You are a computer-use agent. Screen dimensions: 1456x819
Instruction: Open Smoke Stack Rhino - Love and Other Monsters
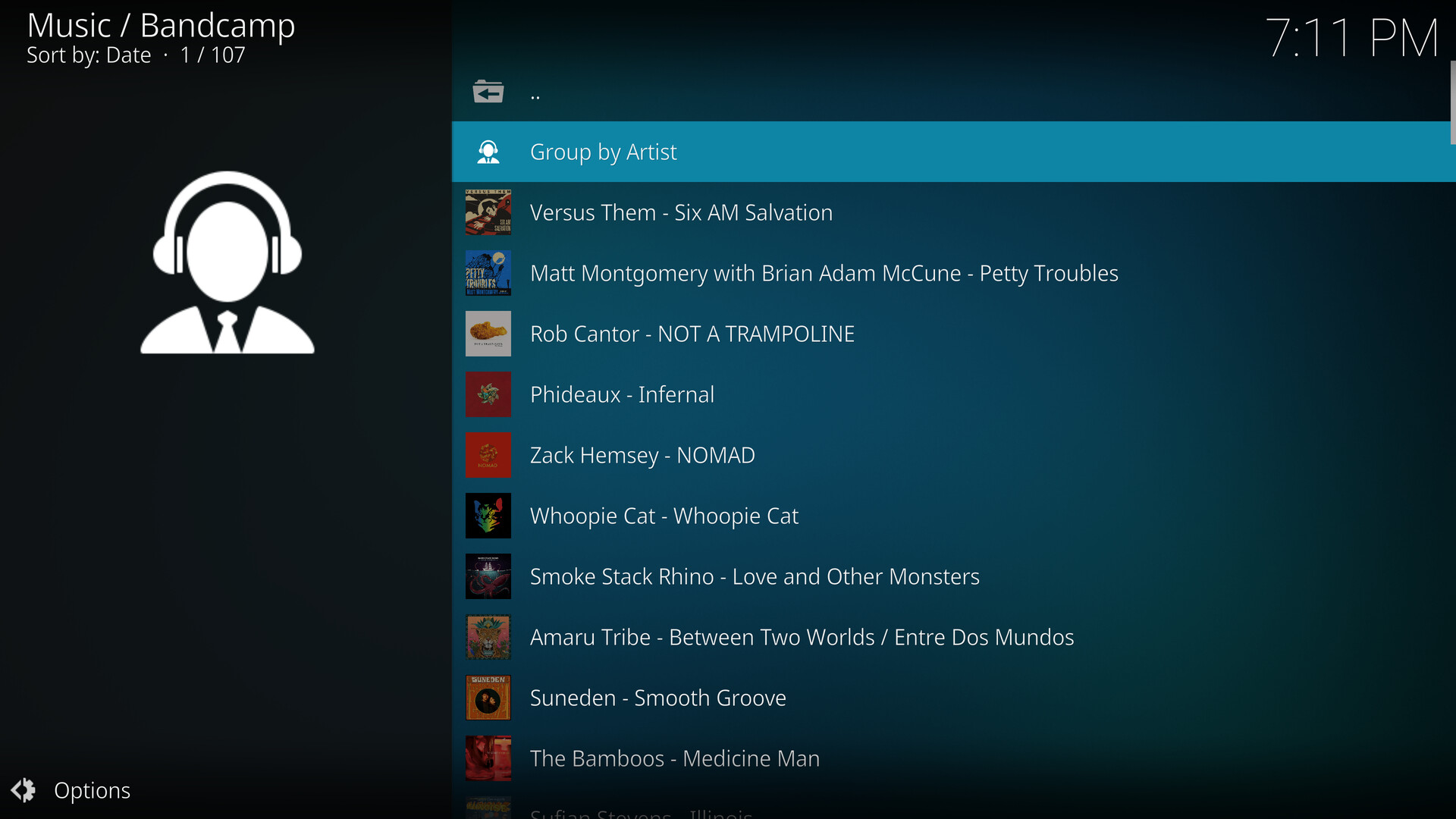pos(754,576)
